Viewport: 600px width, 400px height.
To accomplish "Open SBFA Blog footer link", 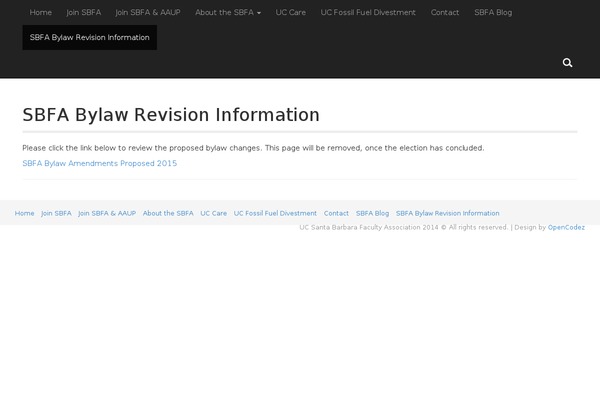I will pos(372,213).
